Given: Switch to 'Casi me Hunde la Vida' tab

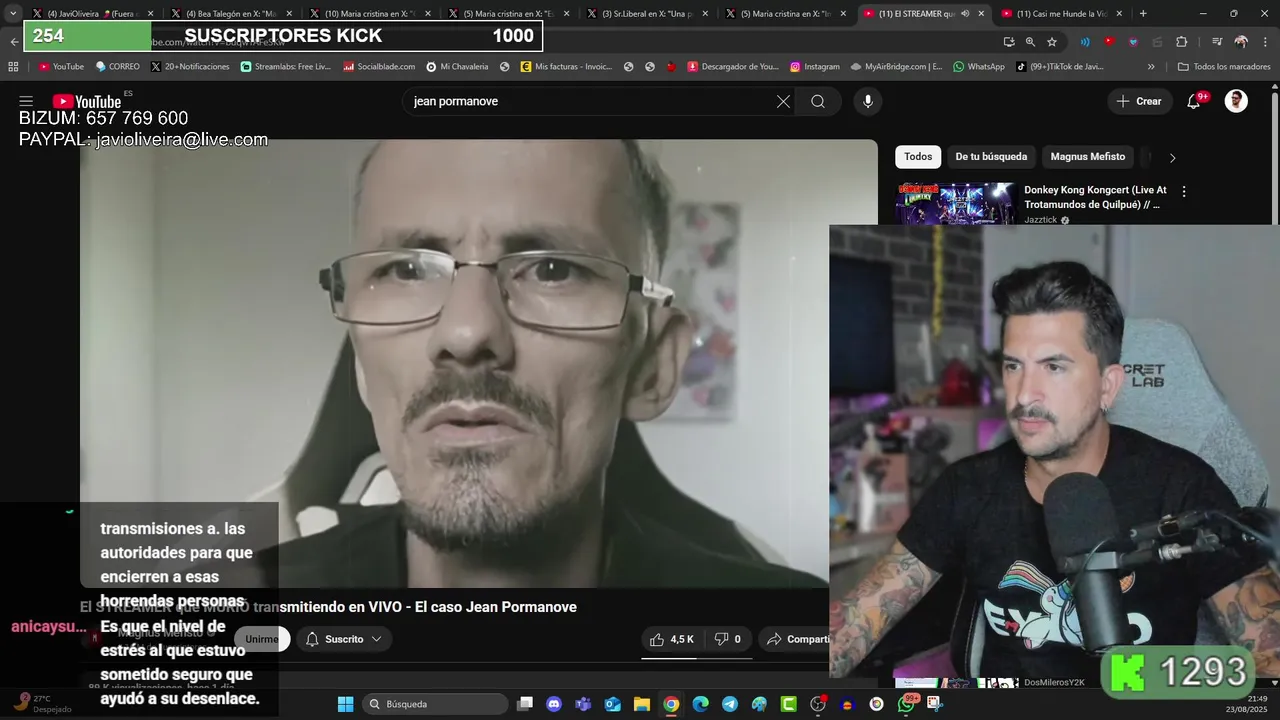Looking at the screenshot, I should tap(1060, 14).
